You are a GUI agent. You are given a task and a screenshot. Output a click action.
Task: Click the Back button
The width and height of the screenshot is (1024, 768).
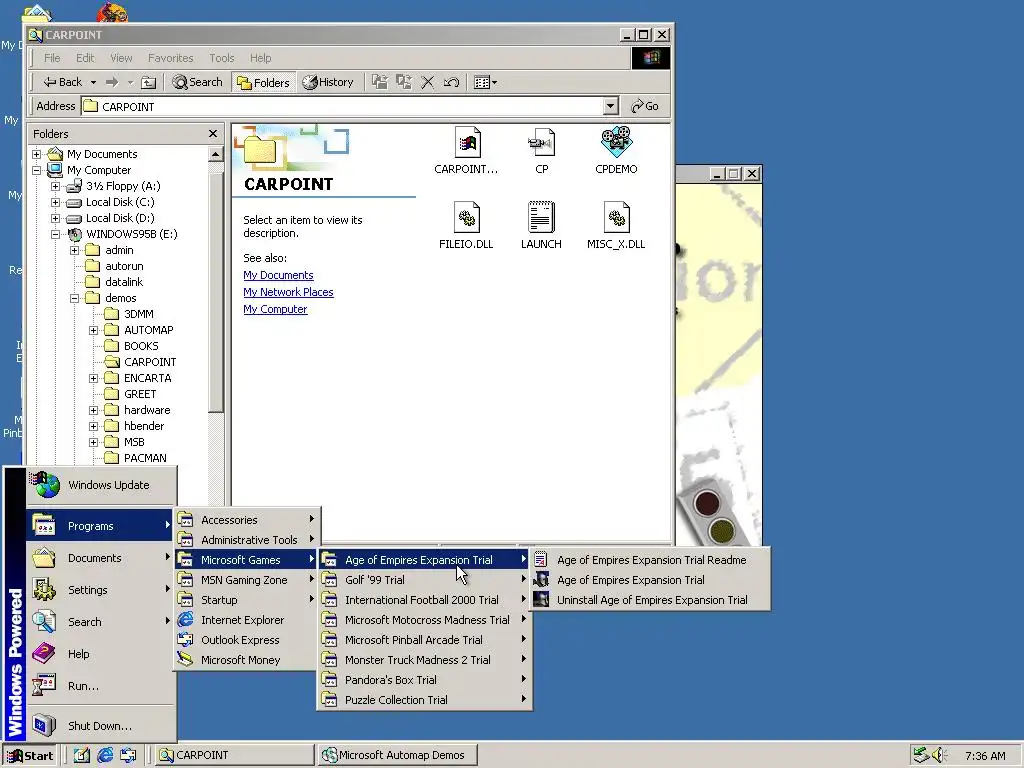[x=63, y=82]
